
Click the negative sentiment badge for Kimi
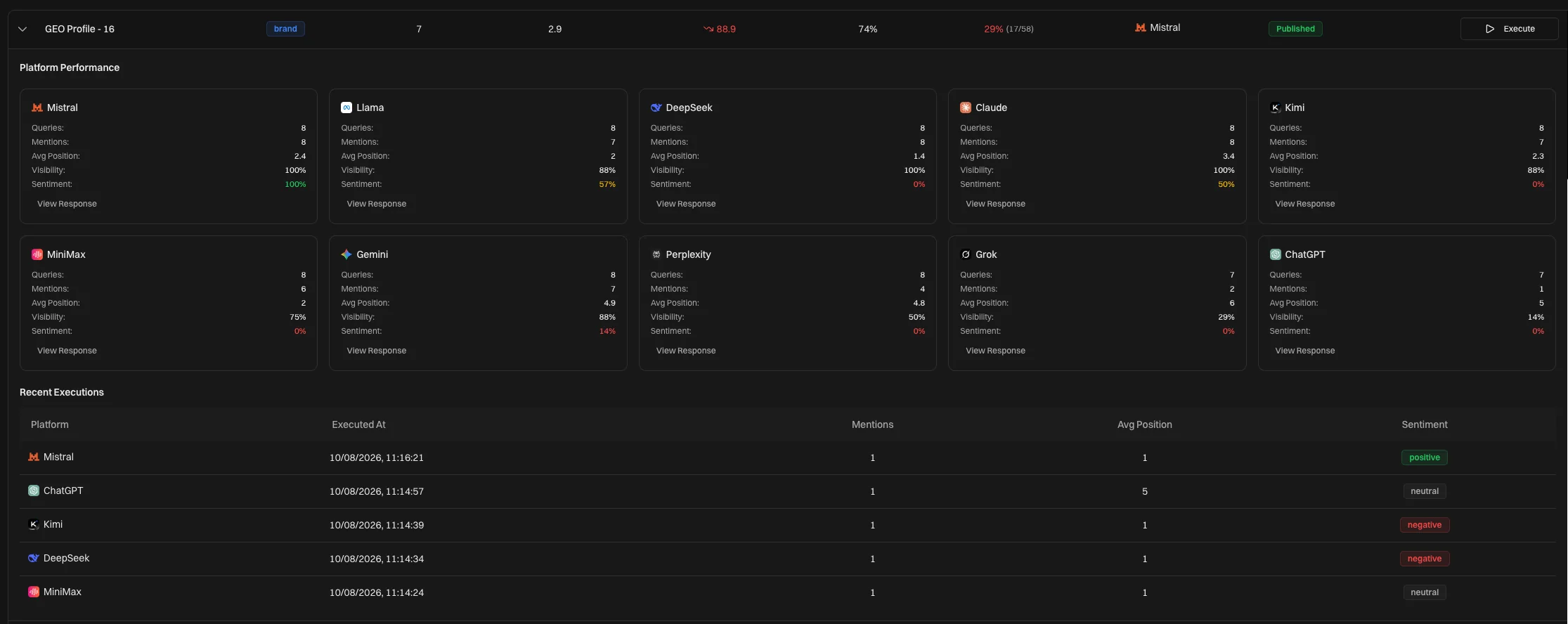(1425, 525)
